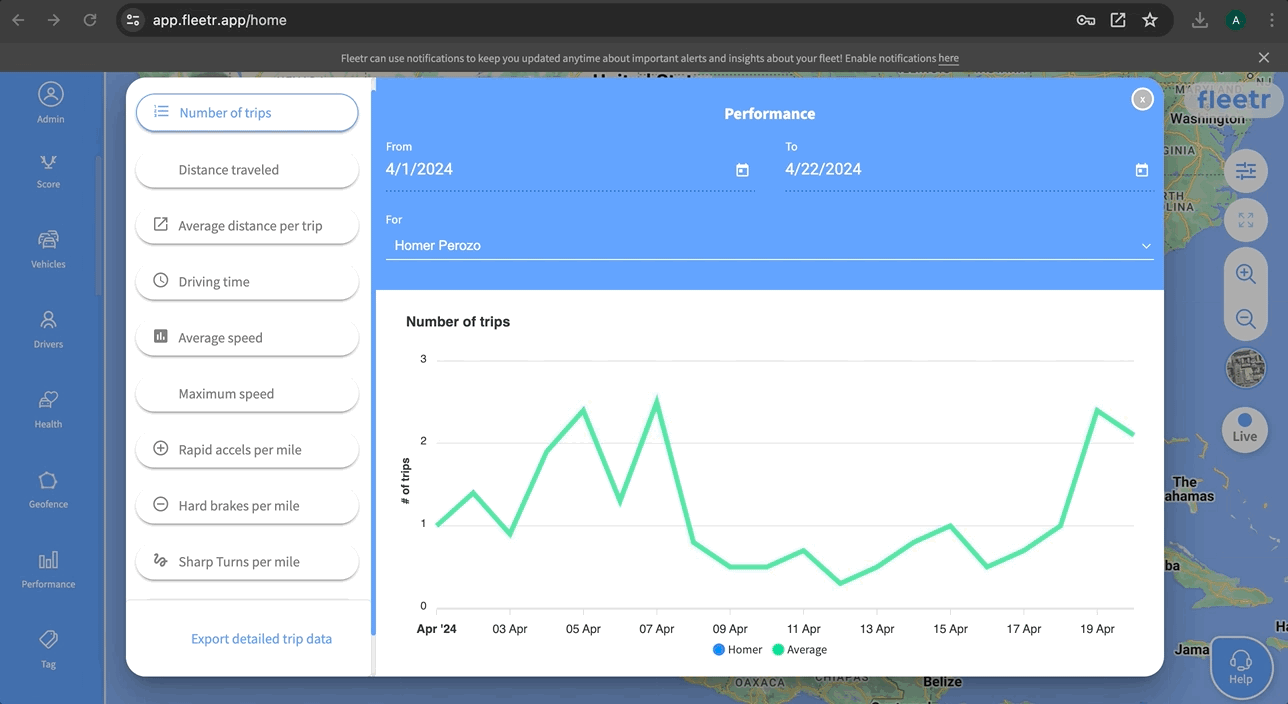Screen dimensions: 1288x704
Task: Dismiss the notifications banner
Action: [x=1264, y=58]
